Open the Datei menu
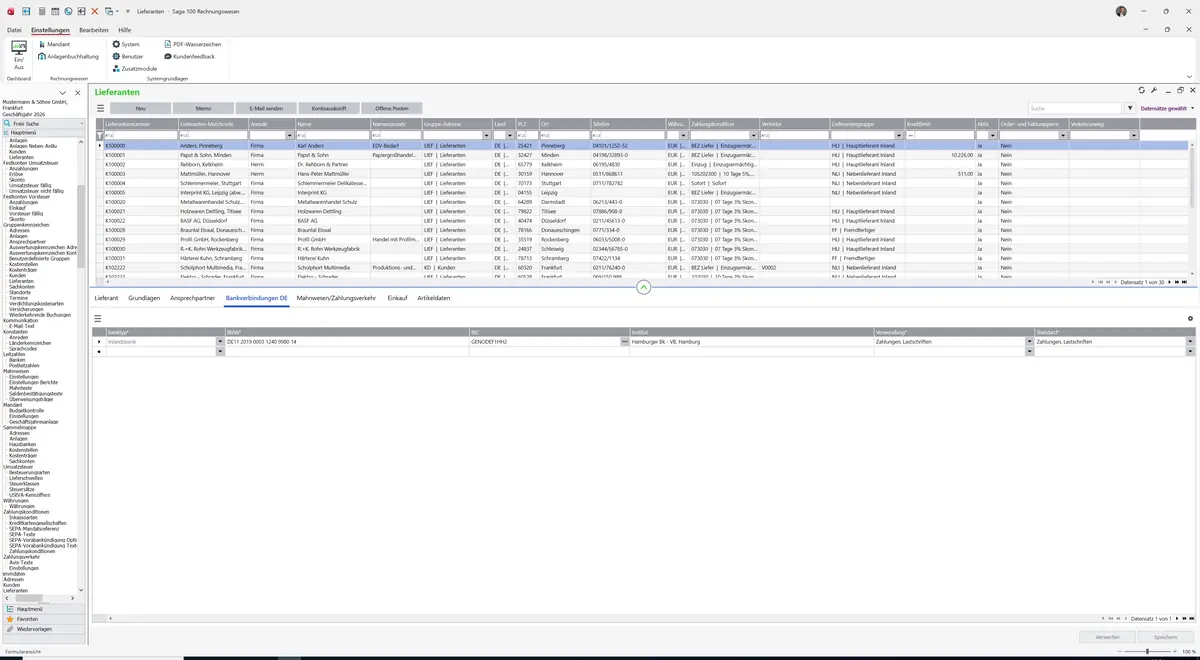 pos(14,30)
